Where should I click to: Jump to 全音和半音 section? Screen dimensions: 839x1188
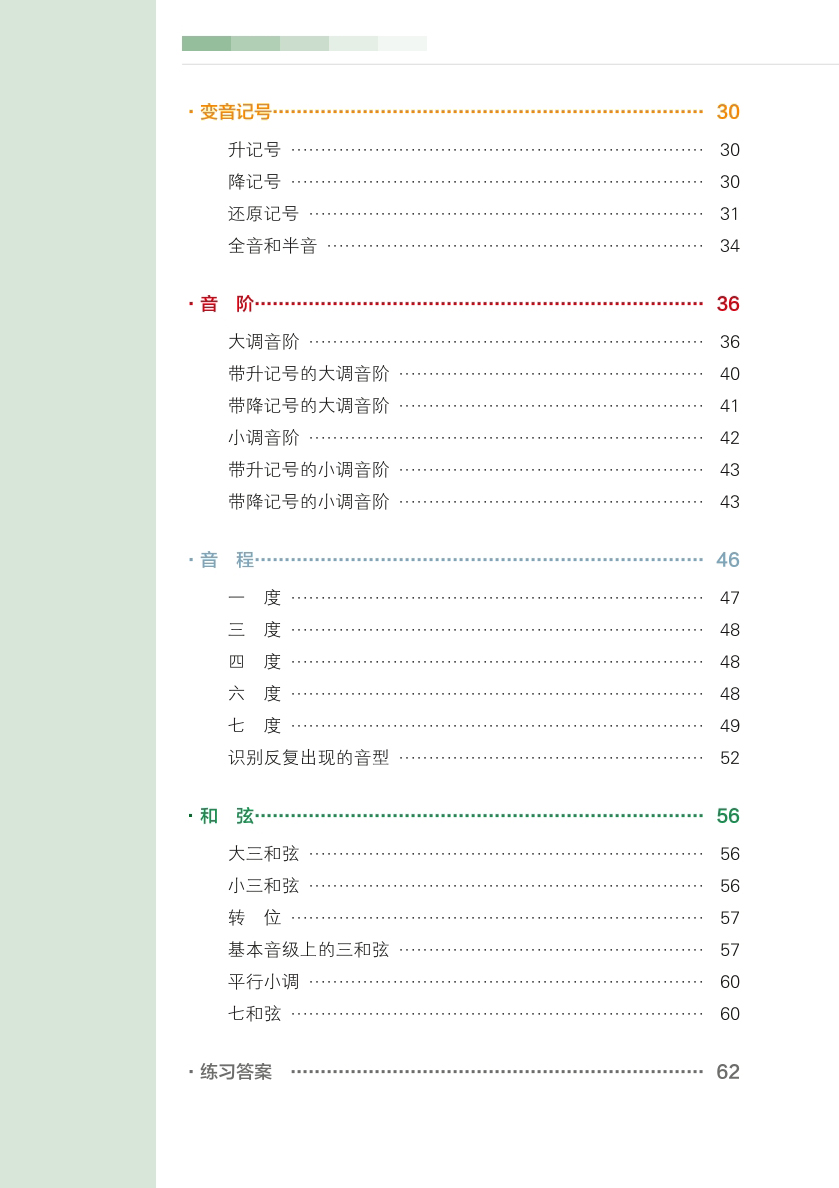[x=272, y=246]
